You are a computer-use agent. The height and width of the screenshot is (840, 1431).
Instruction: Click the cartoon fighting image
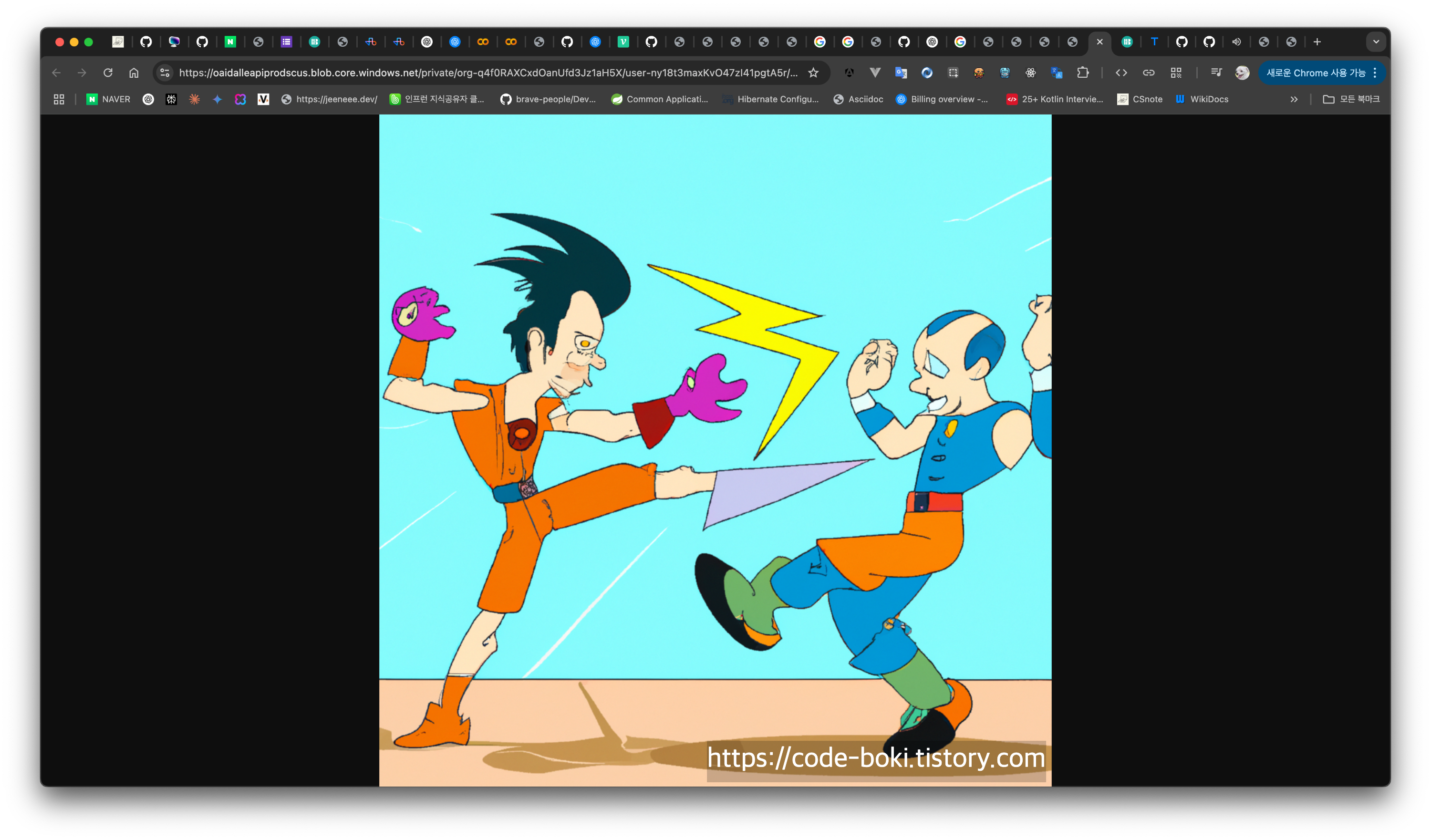(x=715, y=450)
